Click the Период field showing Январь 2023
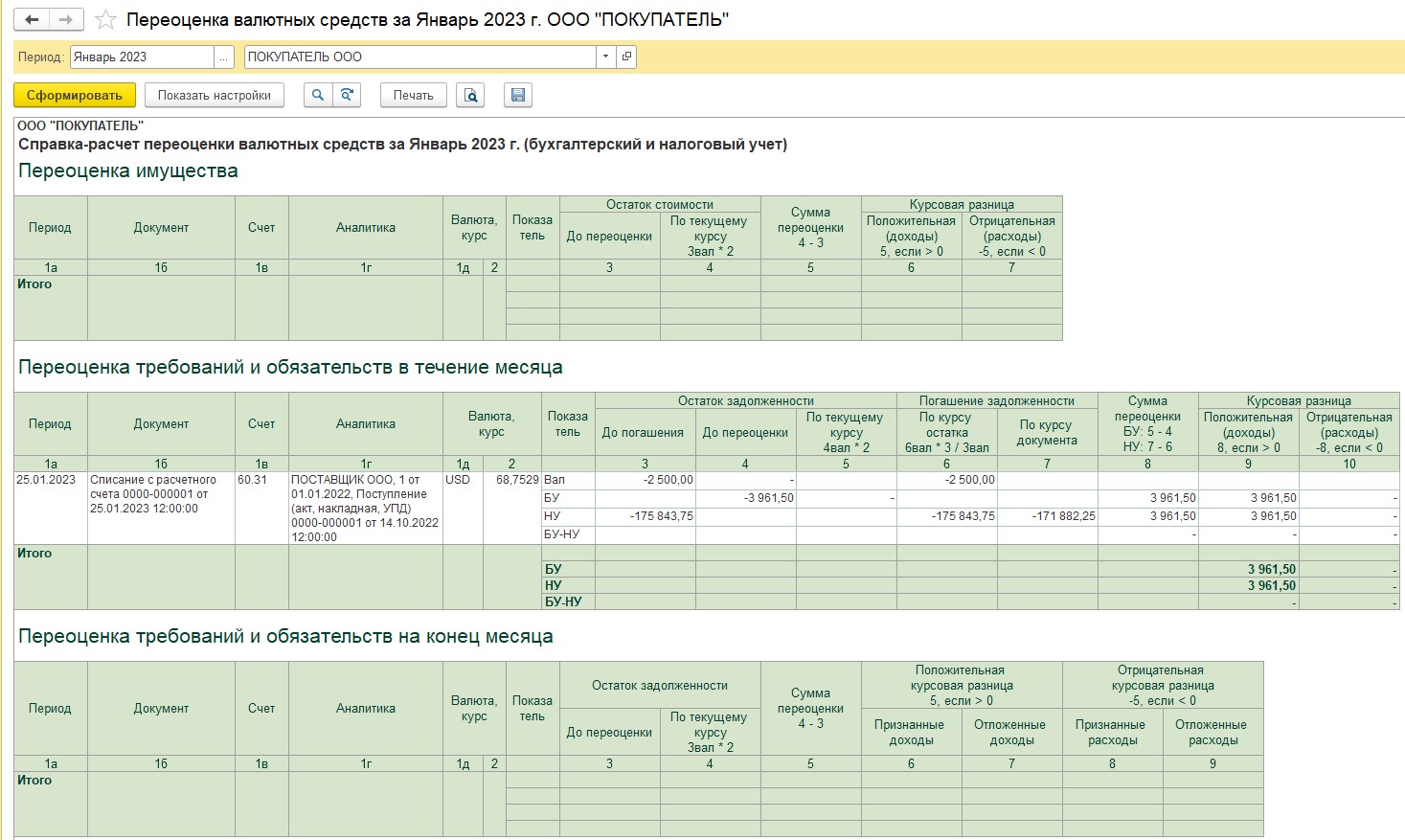 tap(141, 57)
